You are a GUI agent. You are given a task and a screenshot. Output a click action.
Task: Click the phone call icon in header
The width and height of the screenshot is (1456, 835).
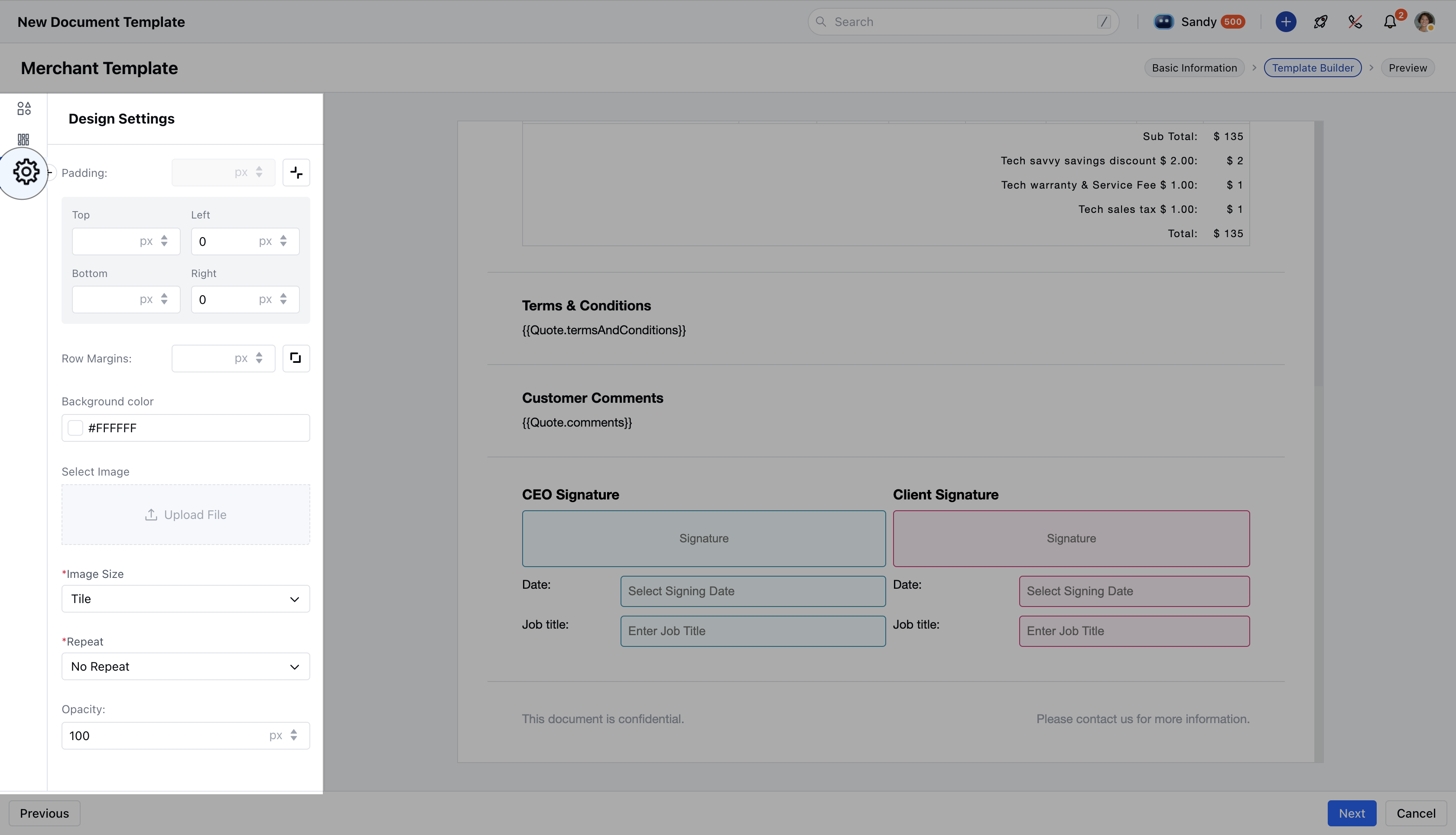click(x=1355, y=22)
